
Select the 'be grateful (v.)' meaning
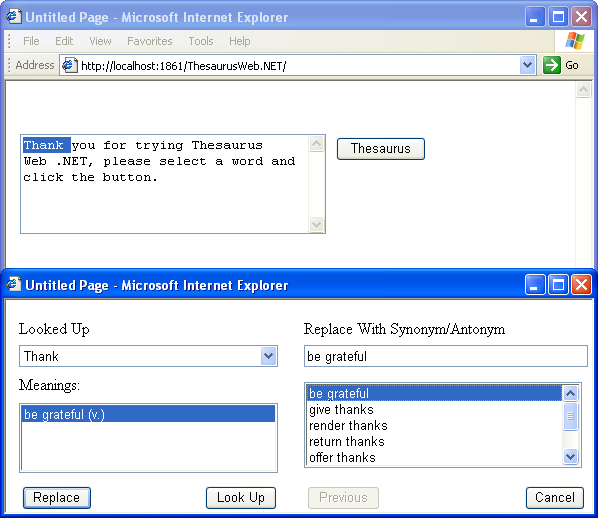(148, 414)
